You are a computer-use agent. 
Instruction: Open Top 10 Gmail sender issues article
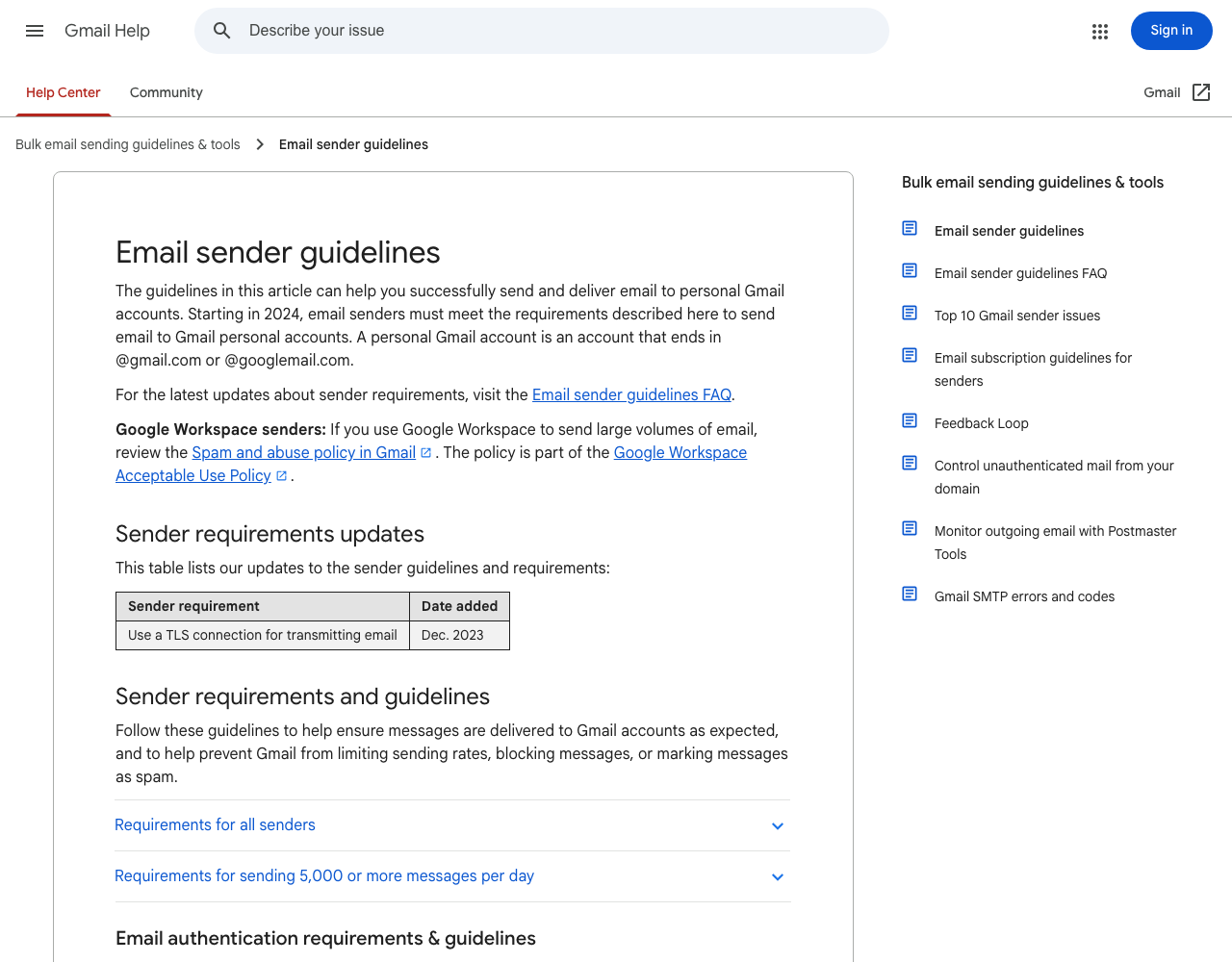pyautogui.click(x=1017, y=316)
